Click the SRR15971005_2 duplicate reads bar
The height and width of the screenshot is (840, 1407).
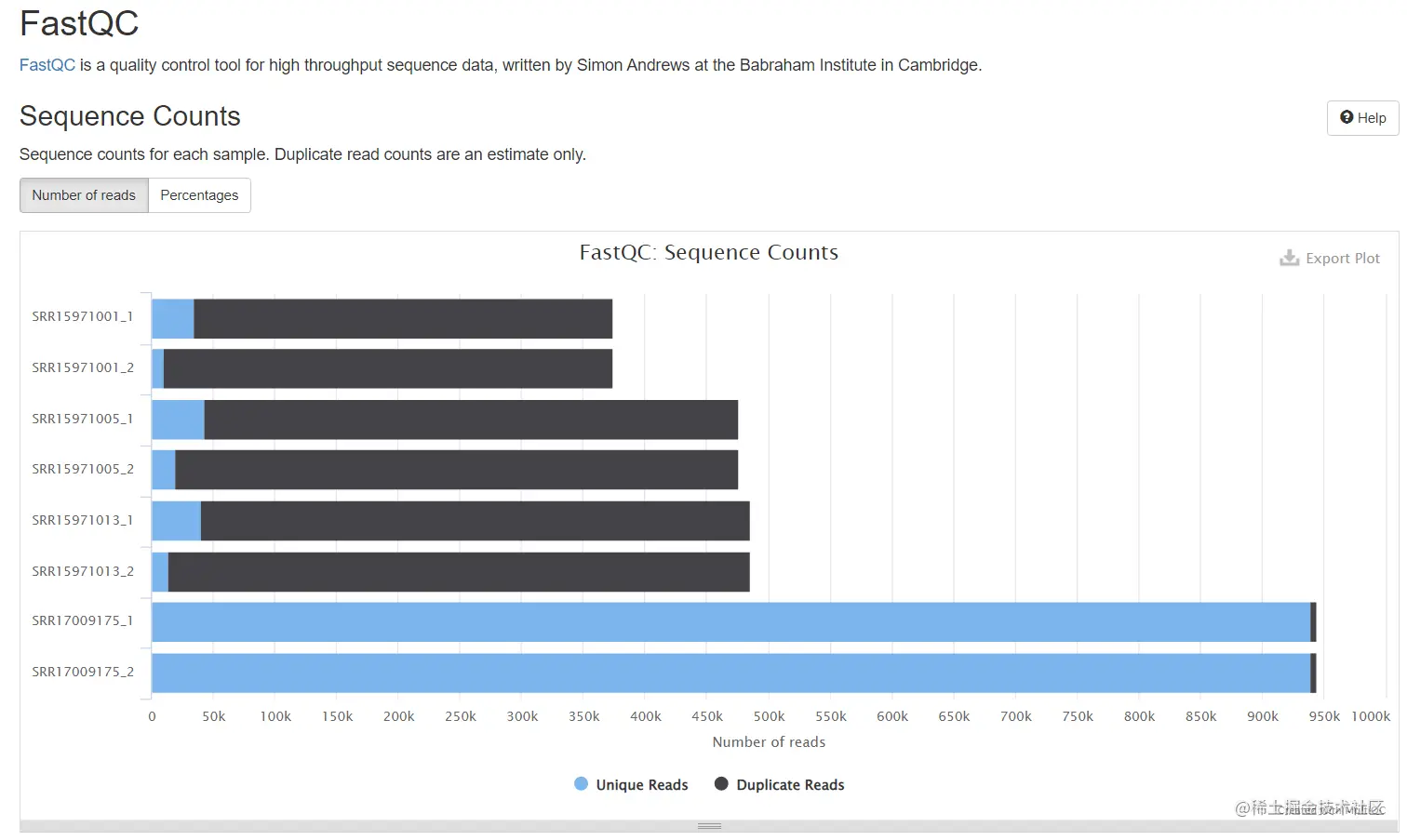point(457,470)
